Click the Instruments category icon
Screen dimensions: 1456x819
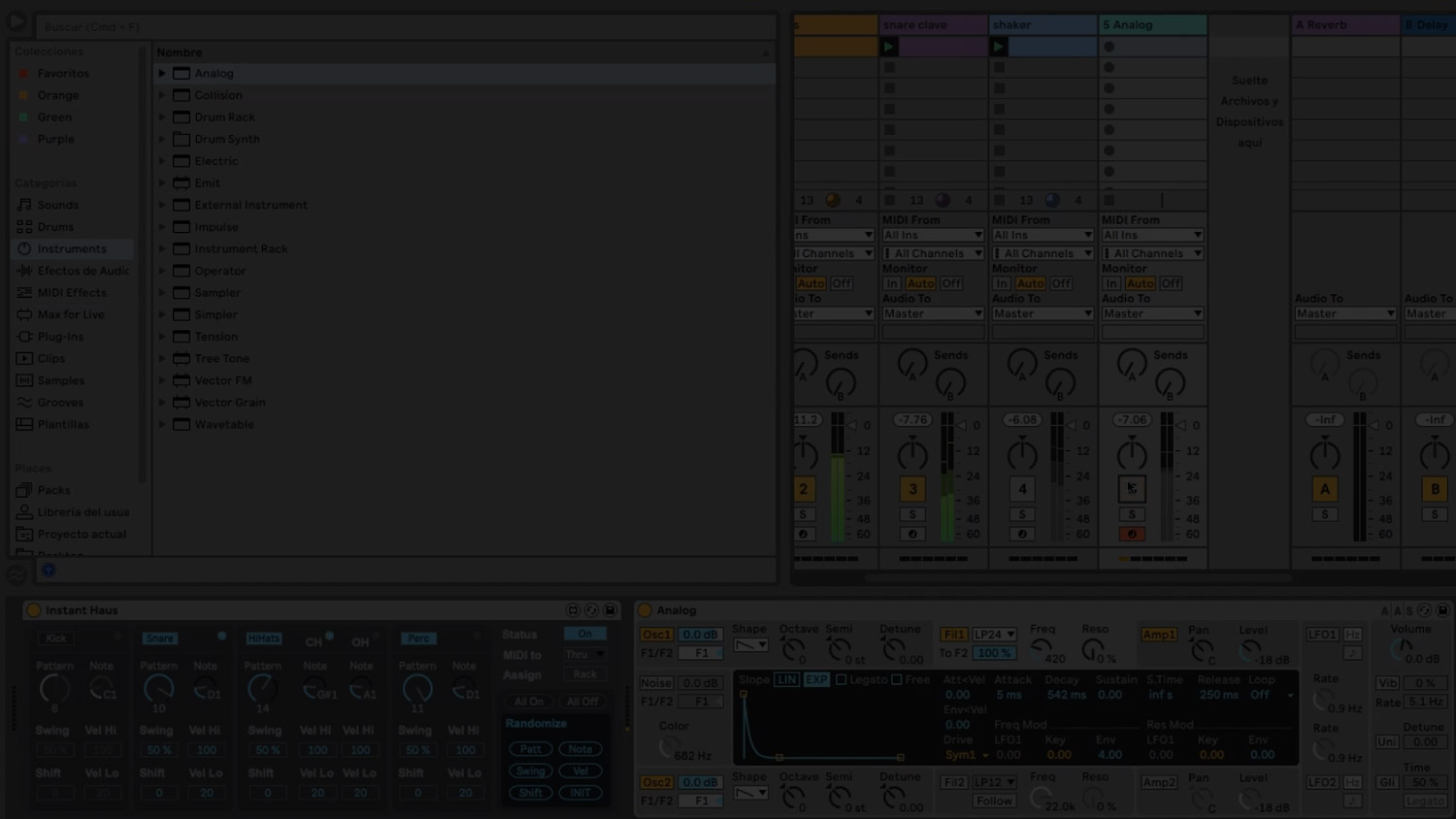pyautogui.click(x=24, y=248)
